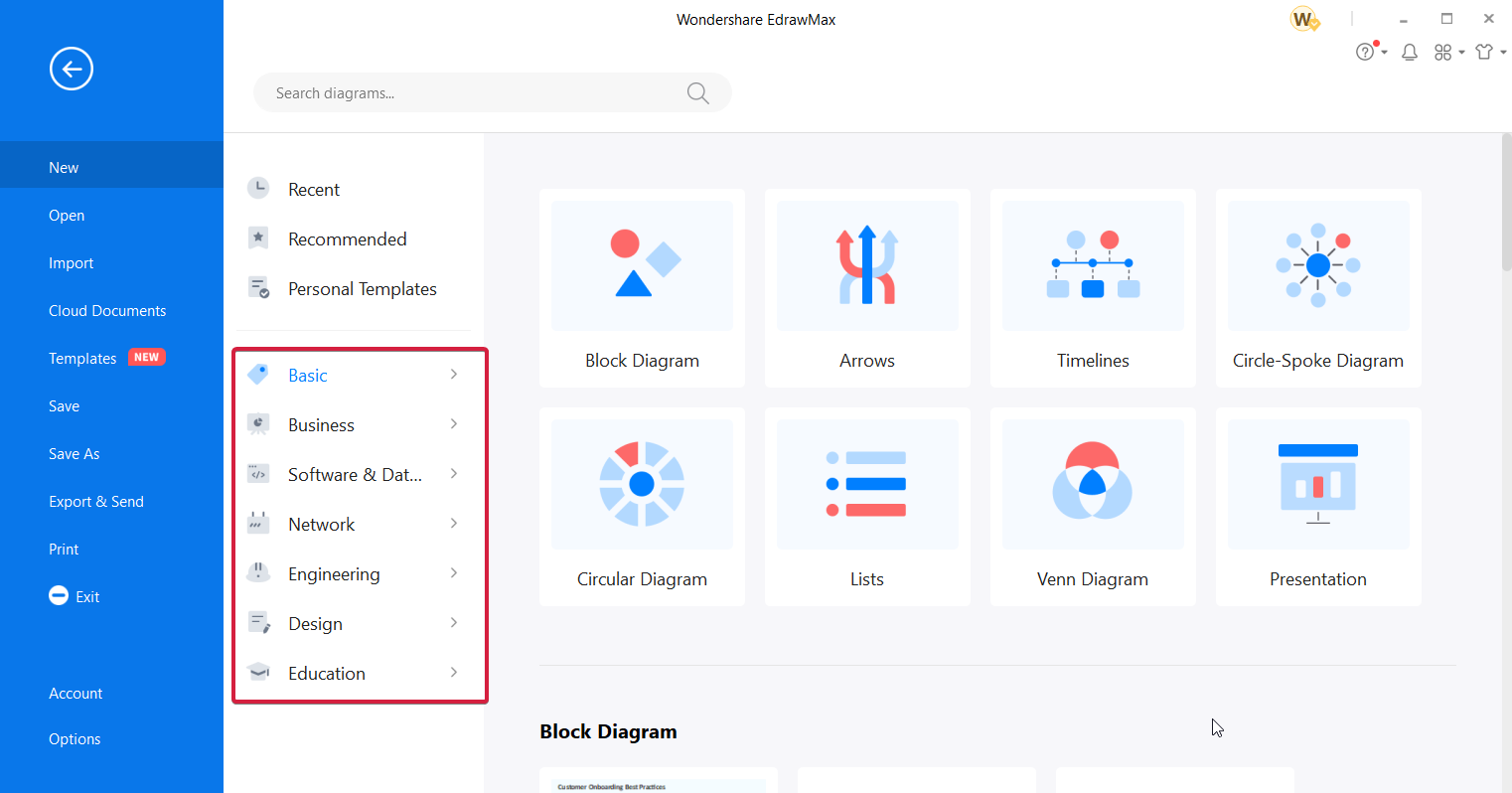Click the Block Diagram section heading
The image size is (1512, 793).
pos(608,731)
